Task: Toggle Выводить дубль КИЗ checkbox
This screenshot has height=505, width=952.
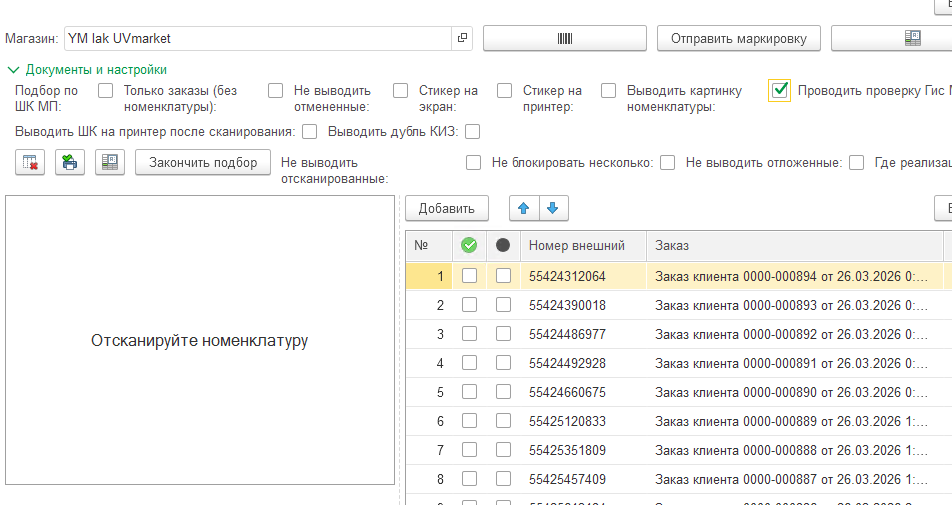Action: 472,132
